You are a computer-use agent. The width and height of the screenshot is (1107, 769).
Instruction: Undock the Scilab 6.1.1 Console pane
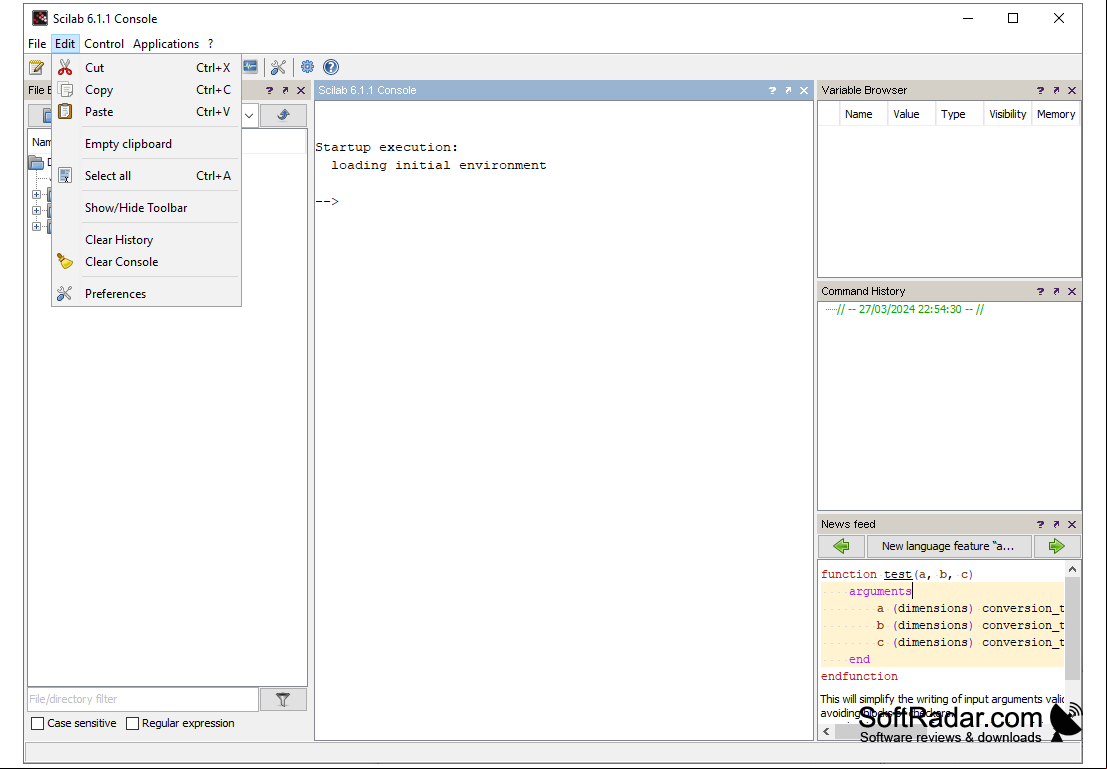point(788,90)
